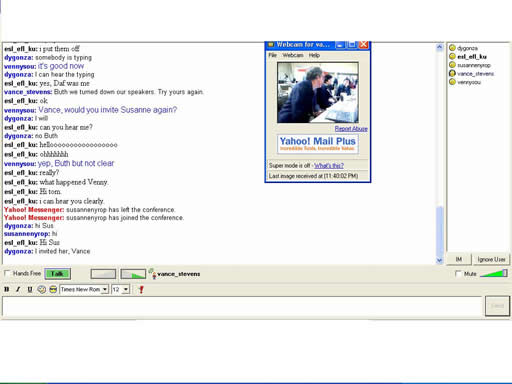
Task: Select vance_stevens headset icon in participant list
Action: click(452, 73)
